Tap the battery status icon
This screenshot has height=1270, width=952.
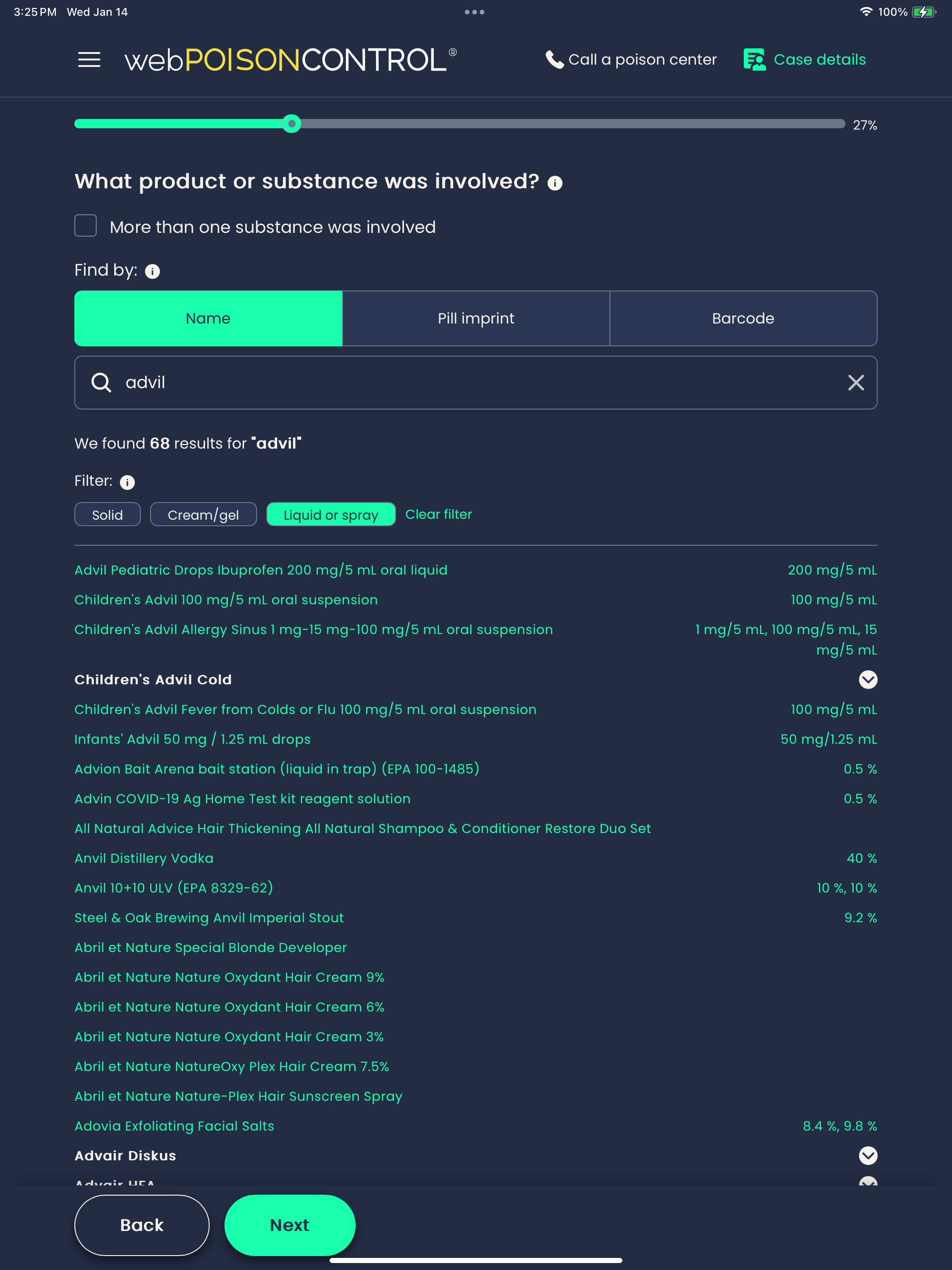924,12
